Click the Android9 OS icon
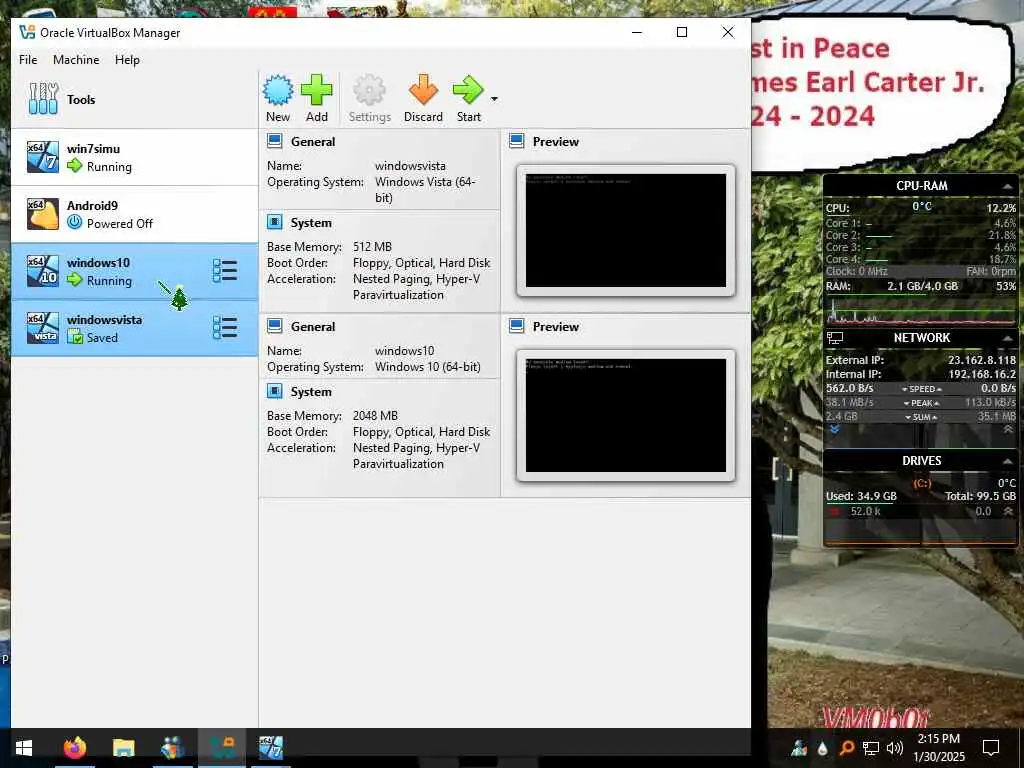This screenshot has height=768, width=1024. (42, 214)
